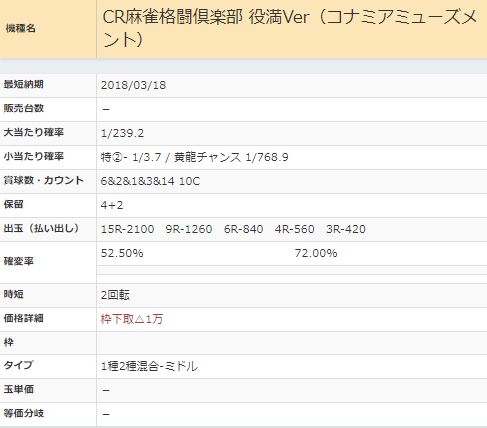
Task: Click the red 枠下取△1万 text
Action: (x=132, y=319)
